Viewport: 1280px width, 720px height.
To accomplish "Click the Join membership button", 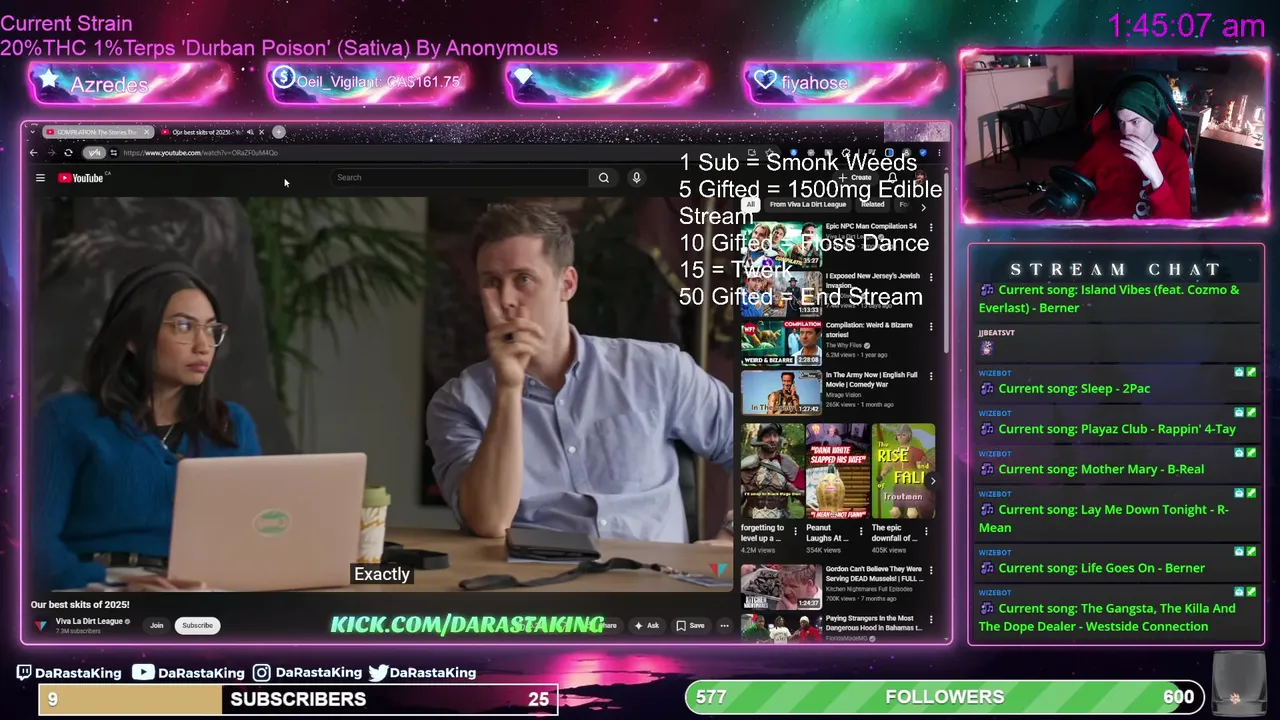I will click(157, 626).
